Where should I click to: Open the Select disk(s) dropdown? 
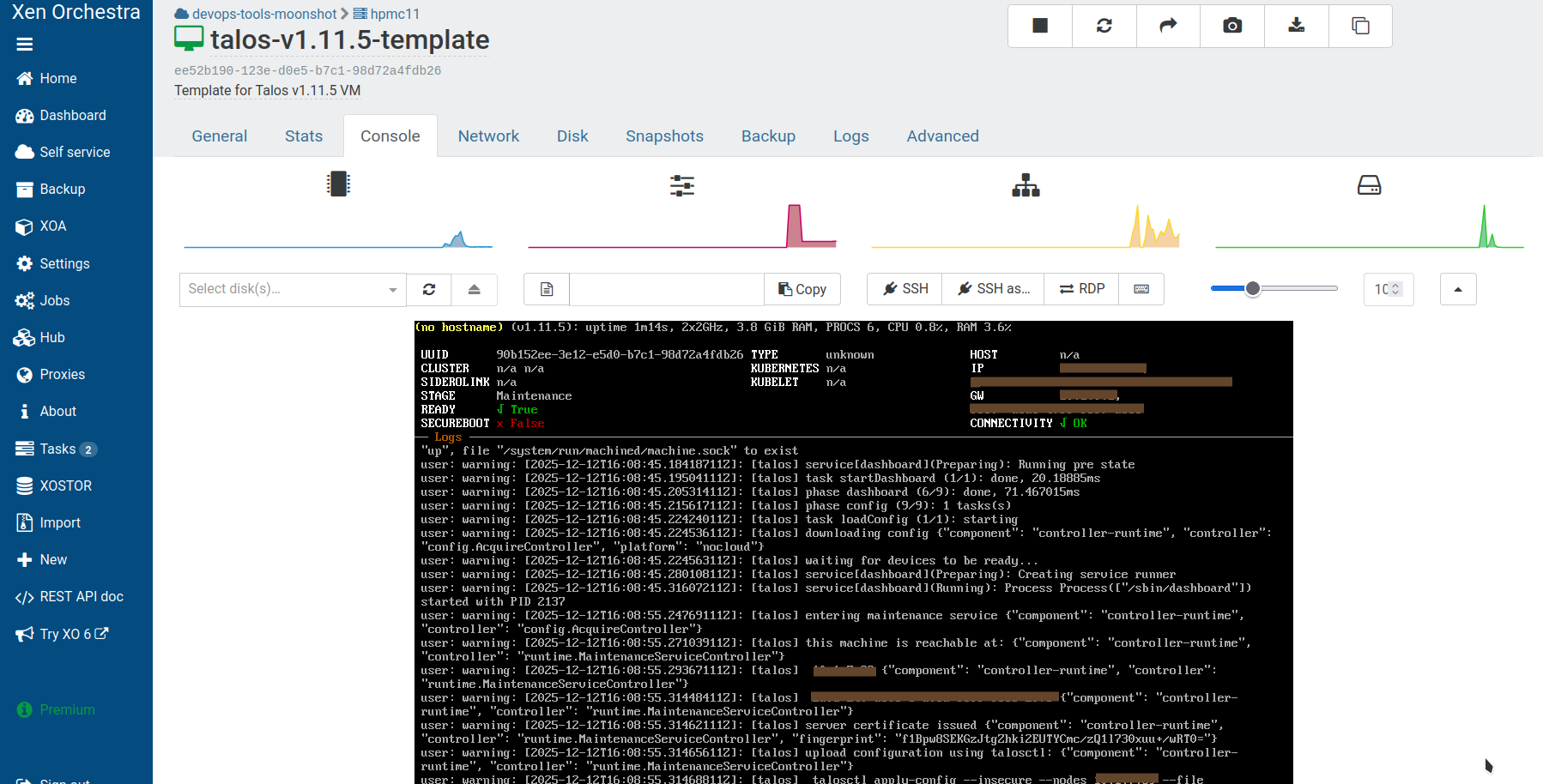pos(292,289)
